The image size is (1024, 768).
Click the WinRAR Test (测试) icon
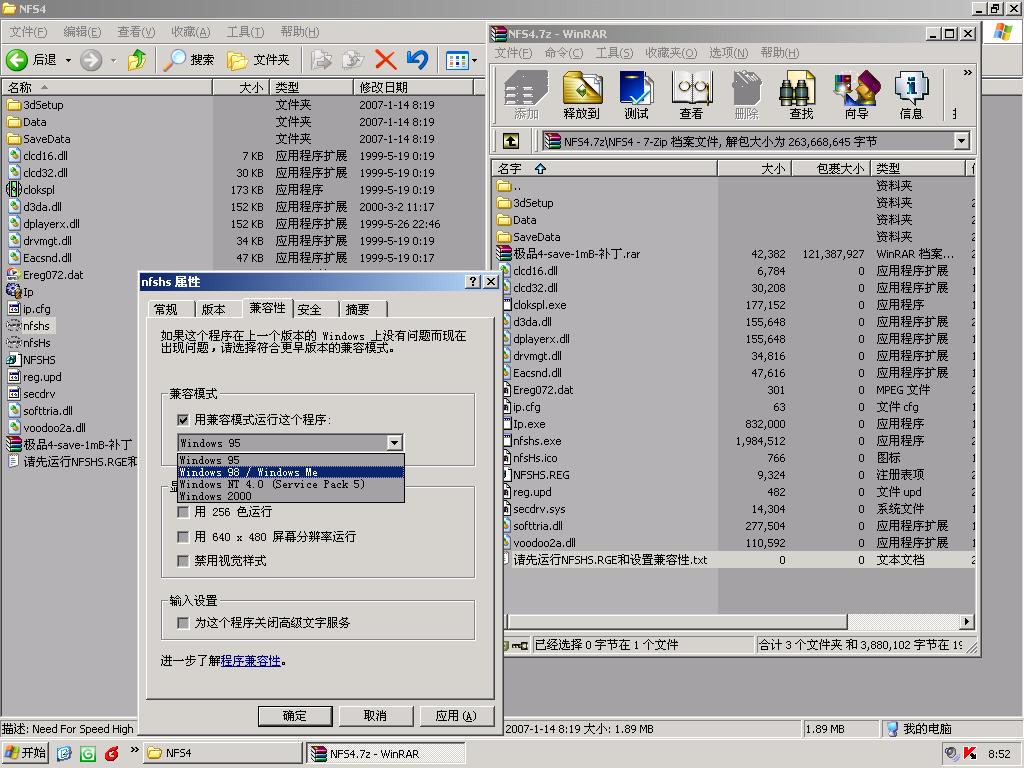(x=636, y=95)
